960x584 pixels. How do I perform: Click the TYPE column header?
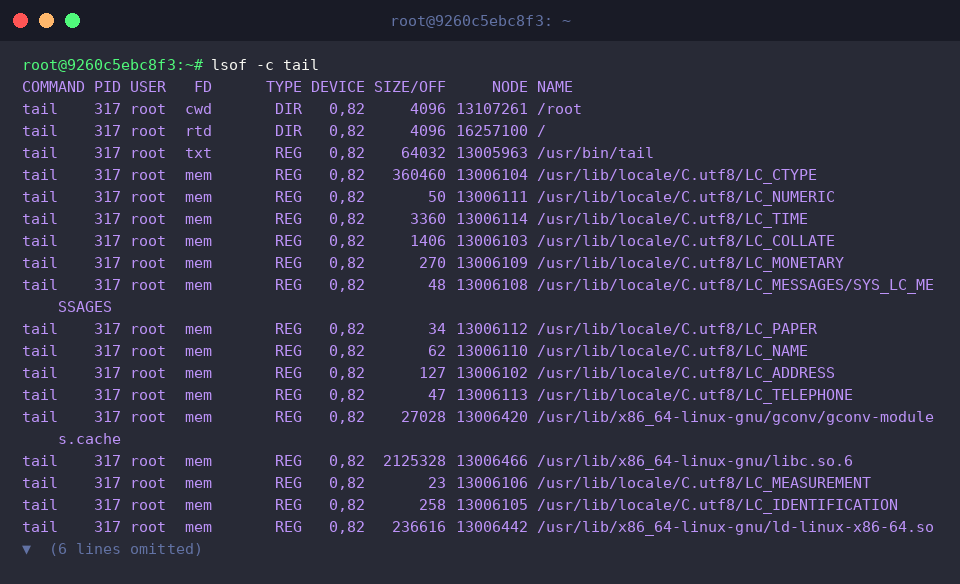[283, 87]
